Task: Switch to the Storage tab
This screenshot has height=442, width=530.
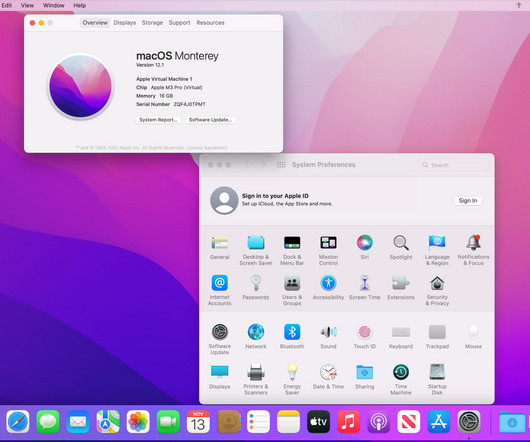Action: click(x=152, y=23)
